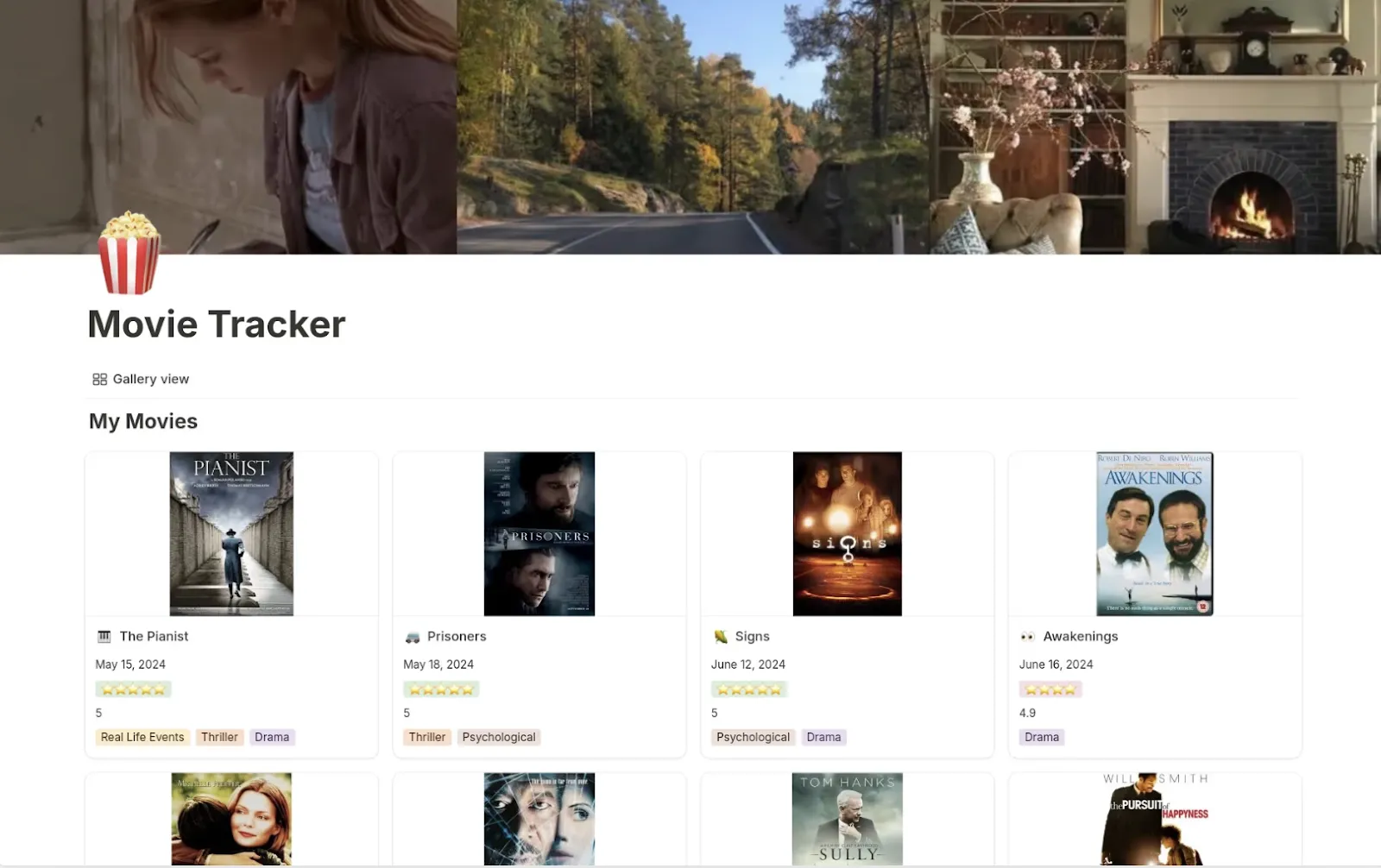This screenshot has width=1381, height=868.
Task: Open the Signs poster thumbnail
Action: [x=848, y=533]
